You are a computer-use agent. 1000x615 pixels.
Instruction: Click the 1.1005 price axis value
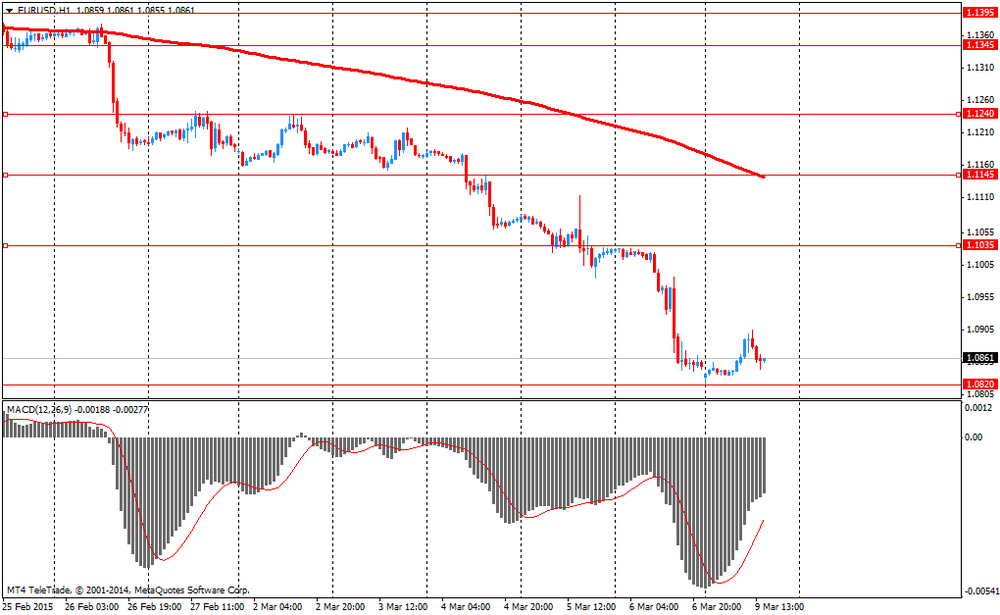(981, 265)
